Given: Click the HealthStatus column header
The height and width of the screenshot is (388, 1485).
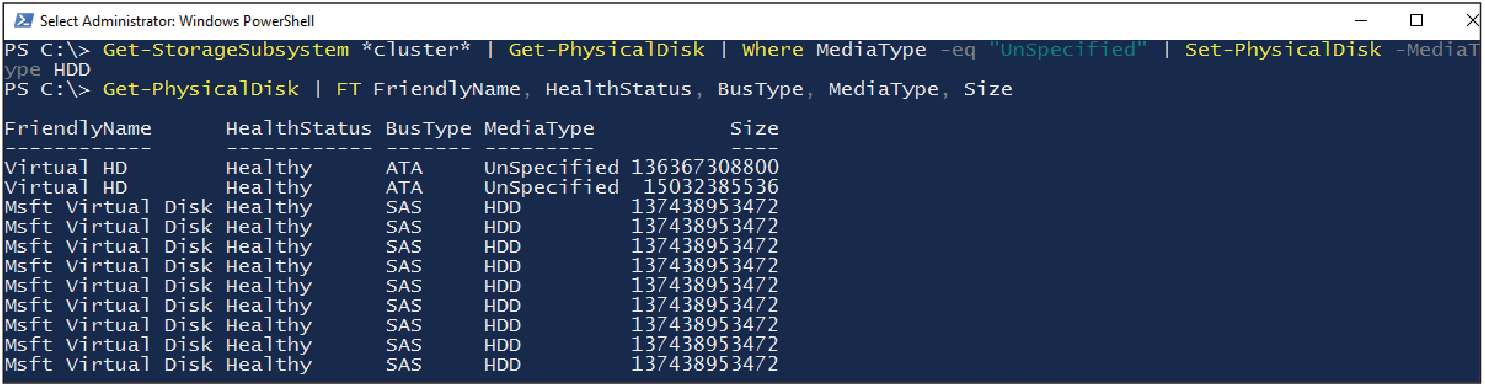Looking at the screenshot, I should tap(299, 128).
